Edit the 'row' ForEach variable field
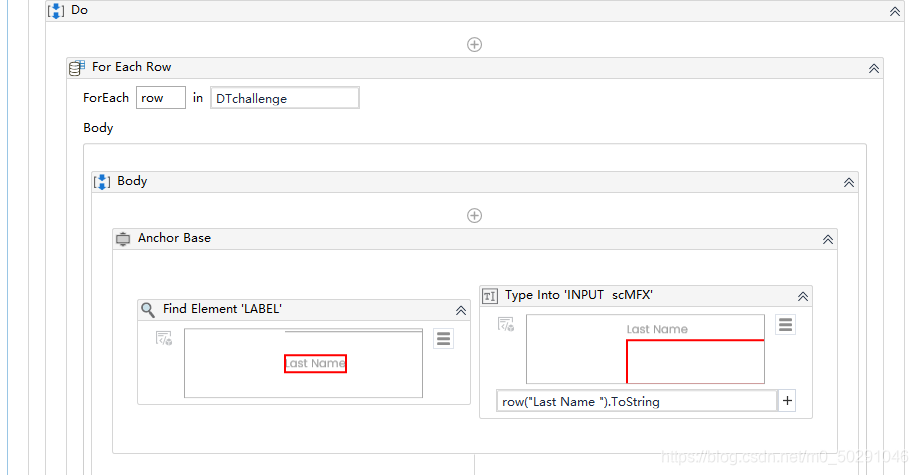Viewport: 918px width, 475px height. (161, 98)
